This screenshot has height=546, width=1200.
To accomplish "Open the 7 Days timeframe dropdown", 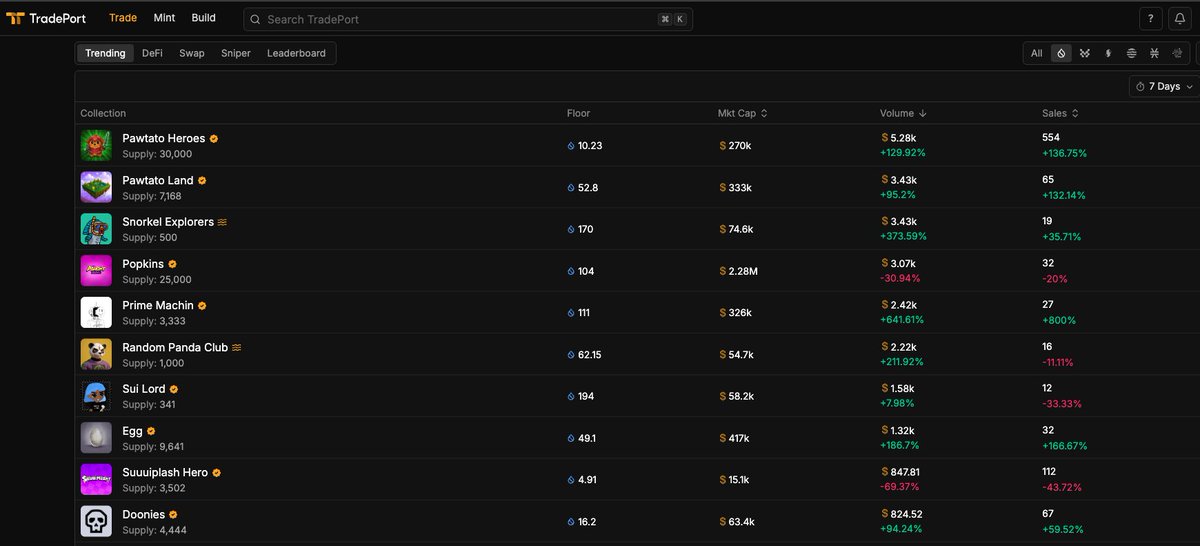I will point(1164,87).
